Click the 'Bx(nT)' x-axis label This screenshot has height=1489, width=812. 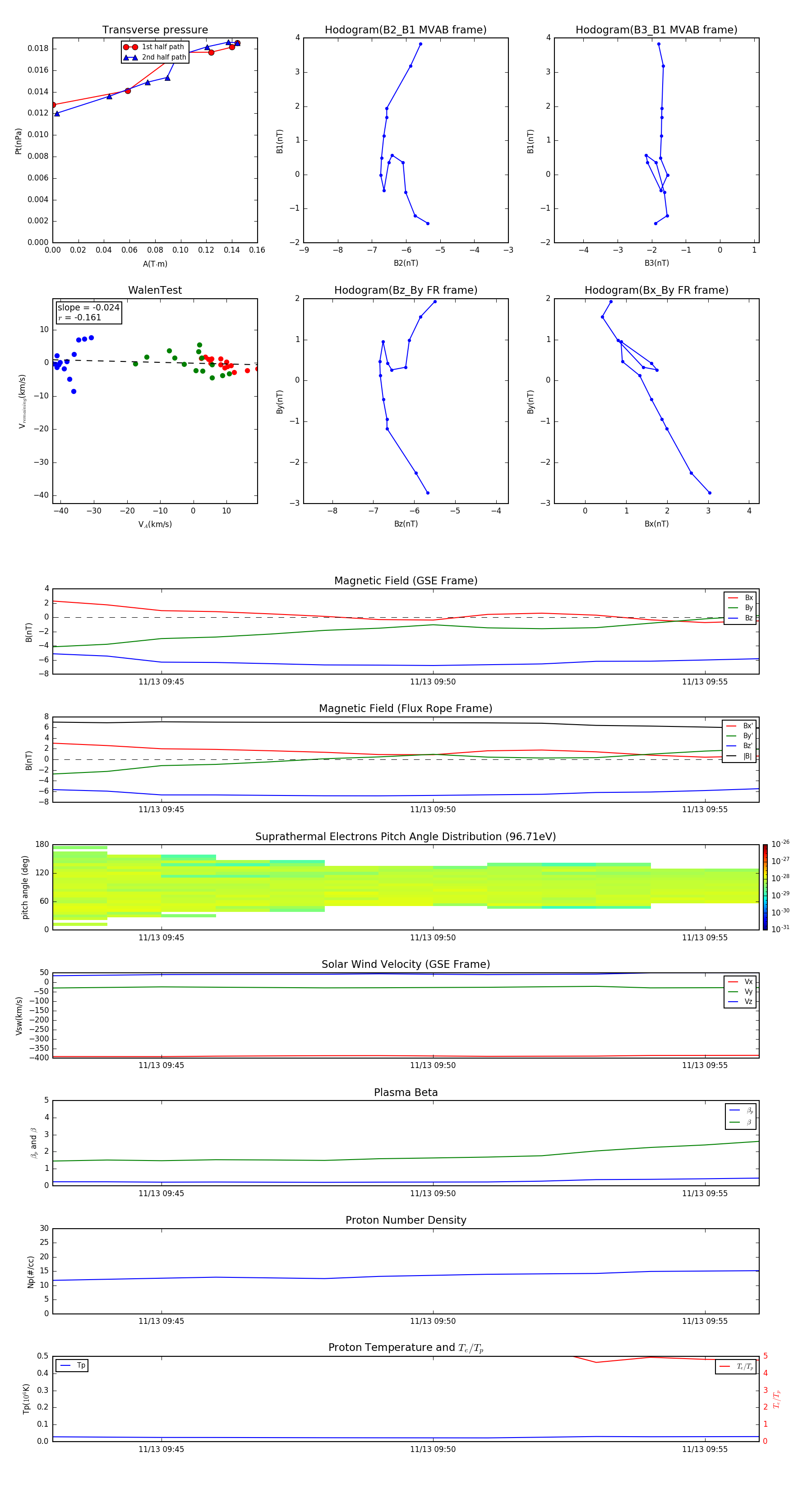656,524
